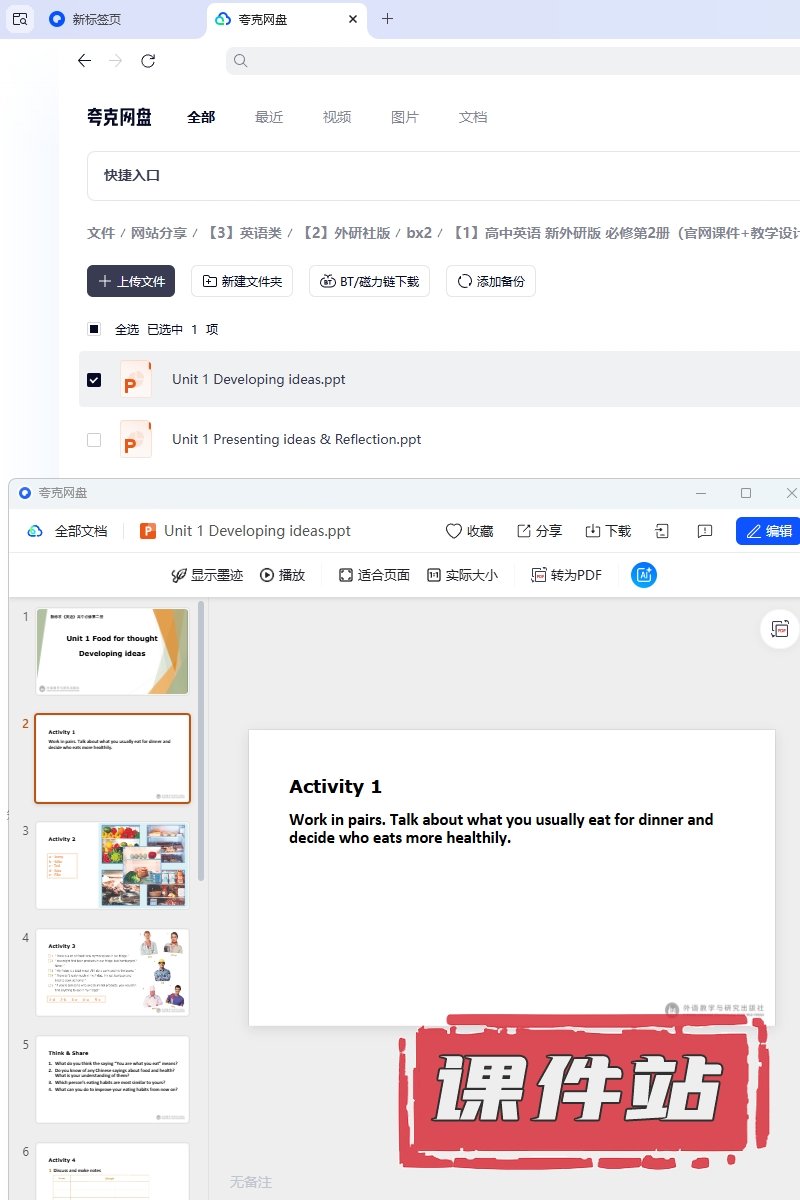Click the 收藏 heart icon

tap(454, 531)
